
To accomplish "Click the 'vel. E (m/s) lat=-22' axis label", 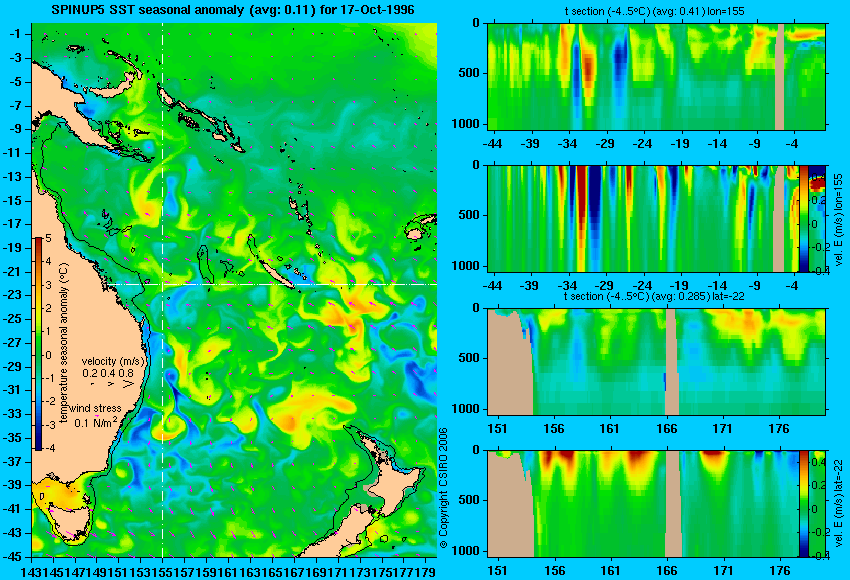I will coord(839,505).
